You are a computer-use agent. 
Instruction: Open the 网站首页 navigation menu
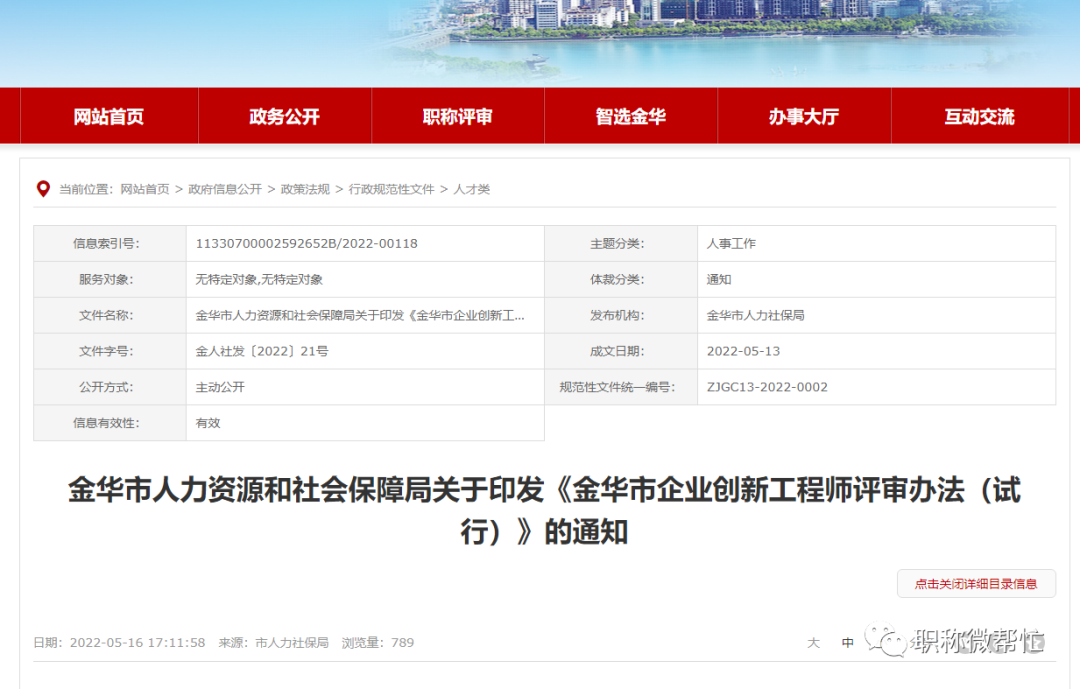click(x=110, y=116)
